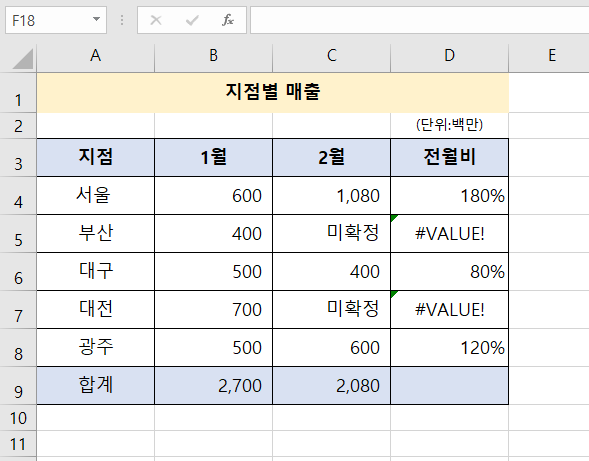The width and height of the screenshot is (589, 461).
Task: Click the #VALUE! error in 부산 row
Action: [x=449, y=234]
